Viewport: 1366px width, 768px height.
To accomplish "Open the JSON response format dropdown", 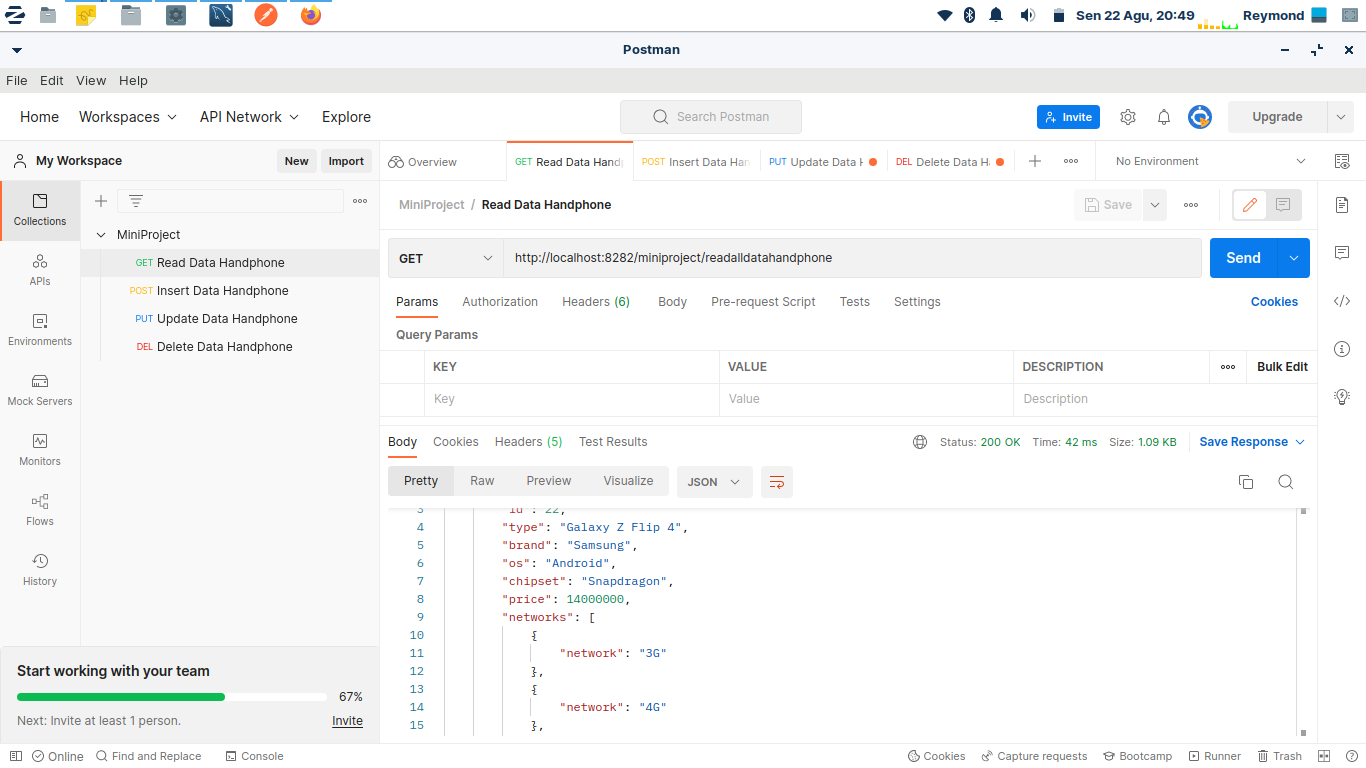I will 714,481.
